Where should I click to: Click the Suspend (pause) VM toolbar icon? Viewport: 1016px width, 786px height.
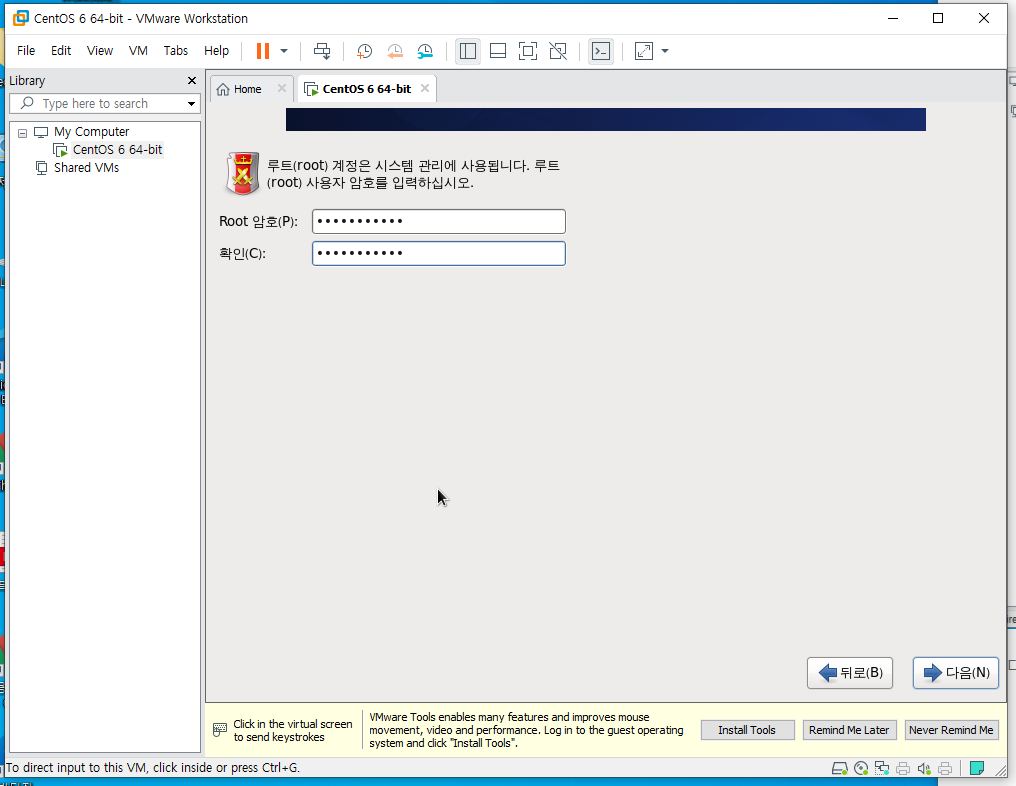pyautogui.click(x=262, y=51)
